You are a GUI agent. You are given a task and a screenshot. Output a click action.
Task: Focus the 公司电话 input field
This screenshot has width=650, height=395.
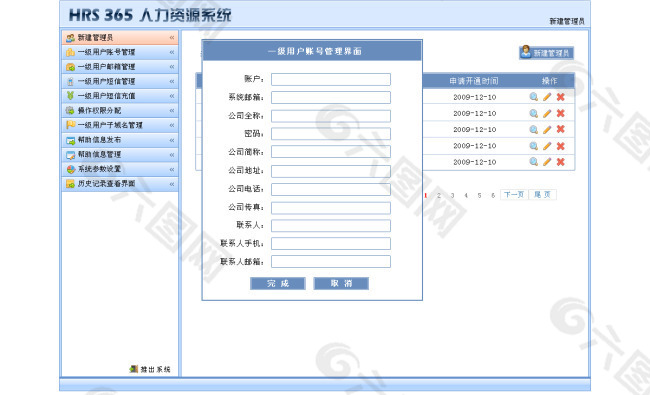tap(331, 189)
